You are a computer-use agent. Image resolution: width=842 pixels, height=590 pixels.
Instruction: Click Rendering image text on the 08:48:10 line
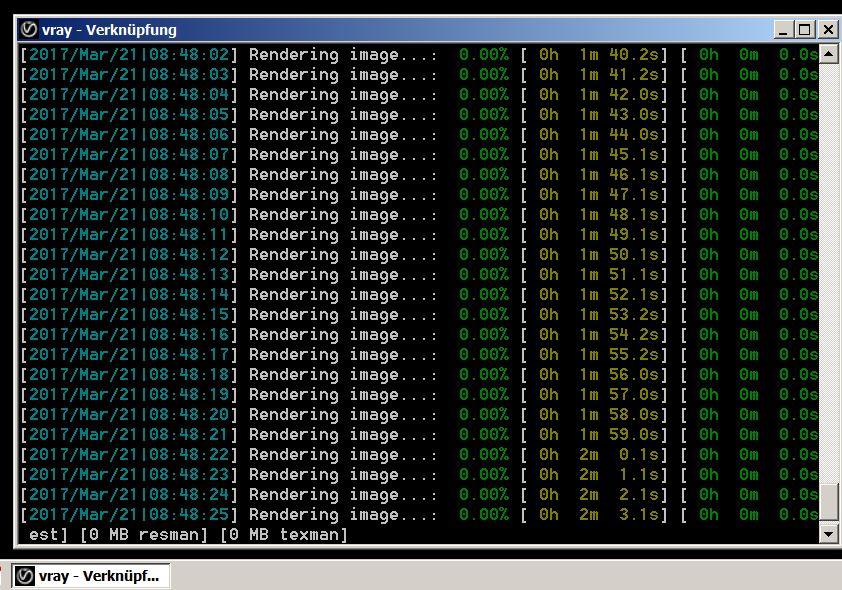coord(342,215)
